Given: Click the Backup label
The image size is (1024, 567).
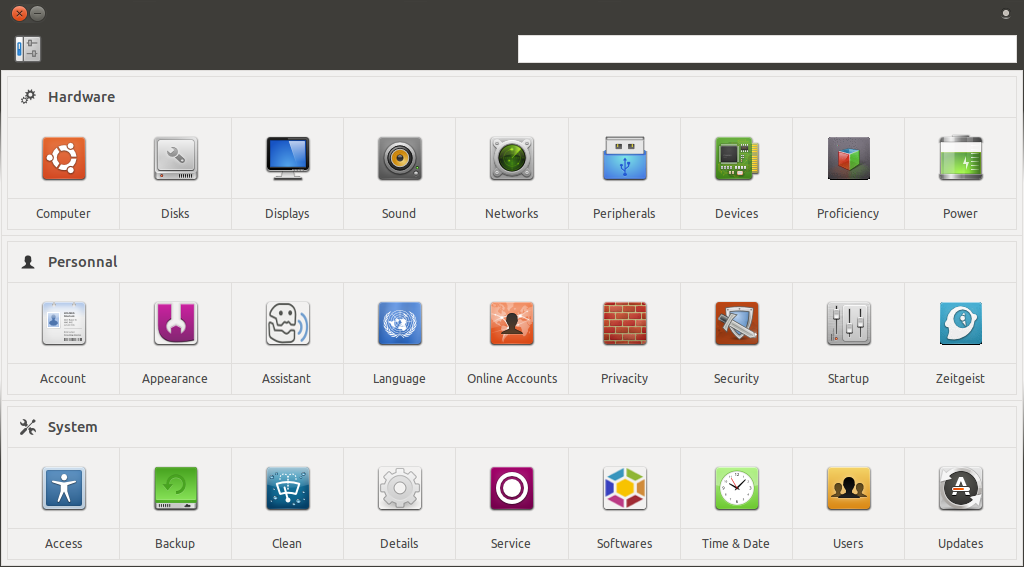Looking at the screenshot, I should pyautogui.click(x=175, y=543).
